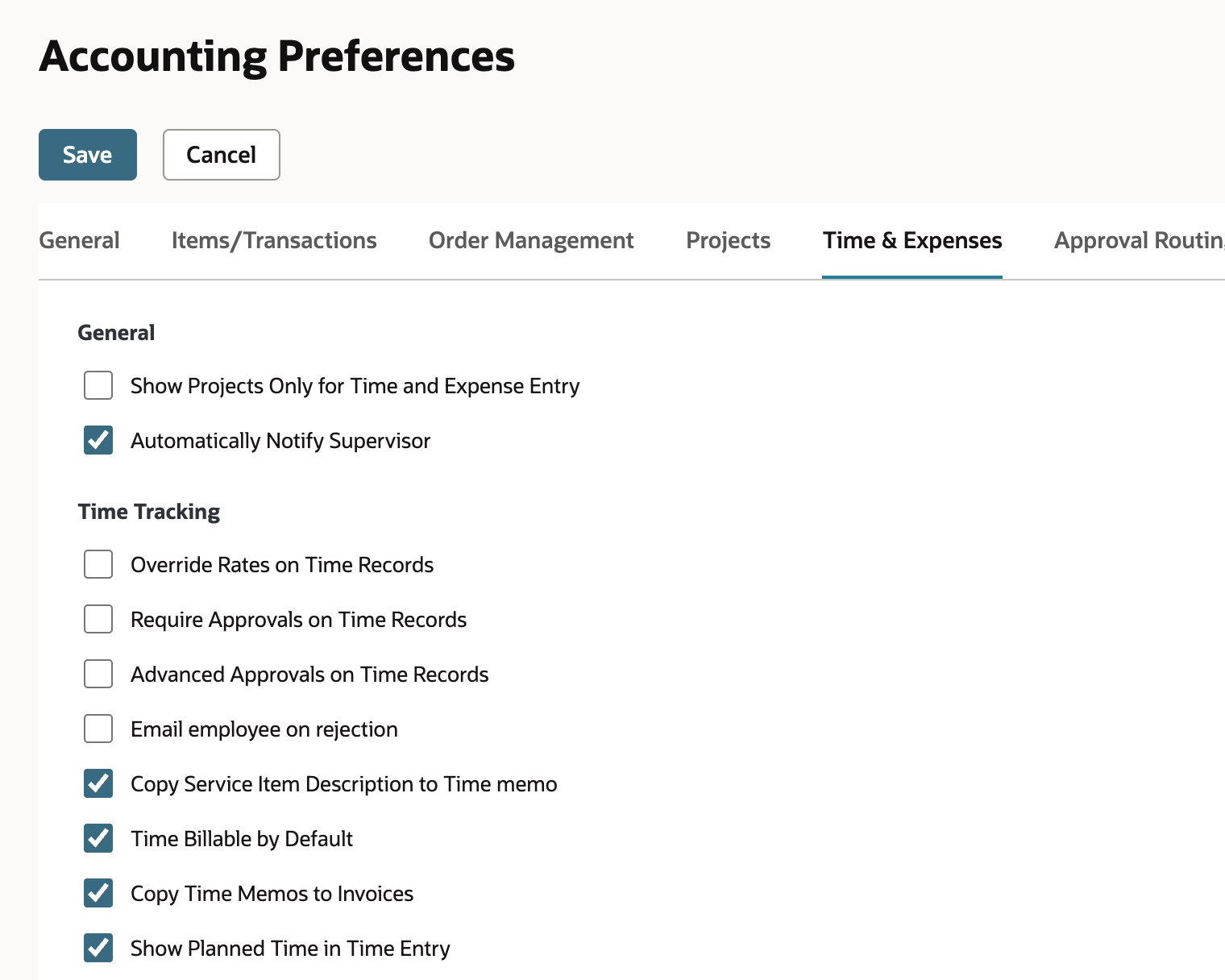Open the Items/Transactions tab
The image size is (1225, 980).
tap(274, 240)
